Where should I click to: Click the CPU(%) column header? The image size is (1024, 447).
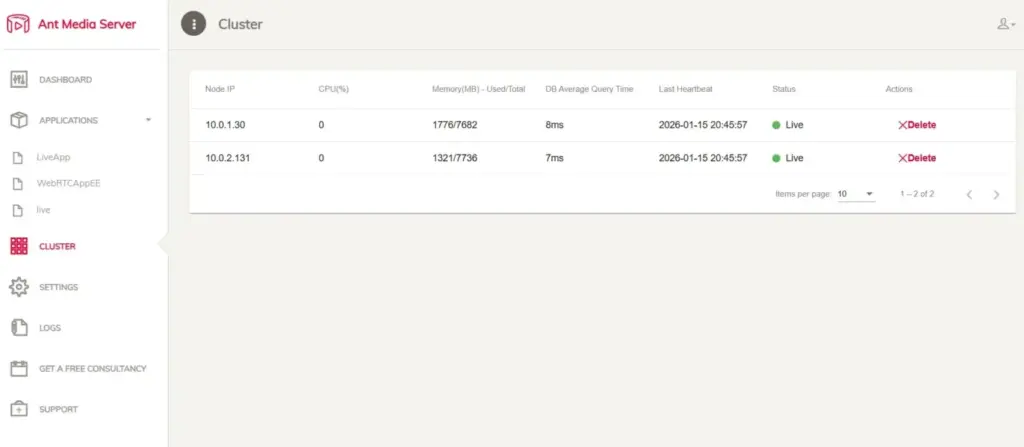tap(334, 89)
